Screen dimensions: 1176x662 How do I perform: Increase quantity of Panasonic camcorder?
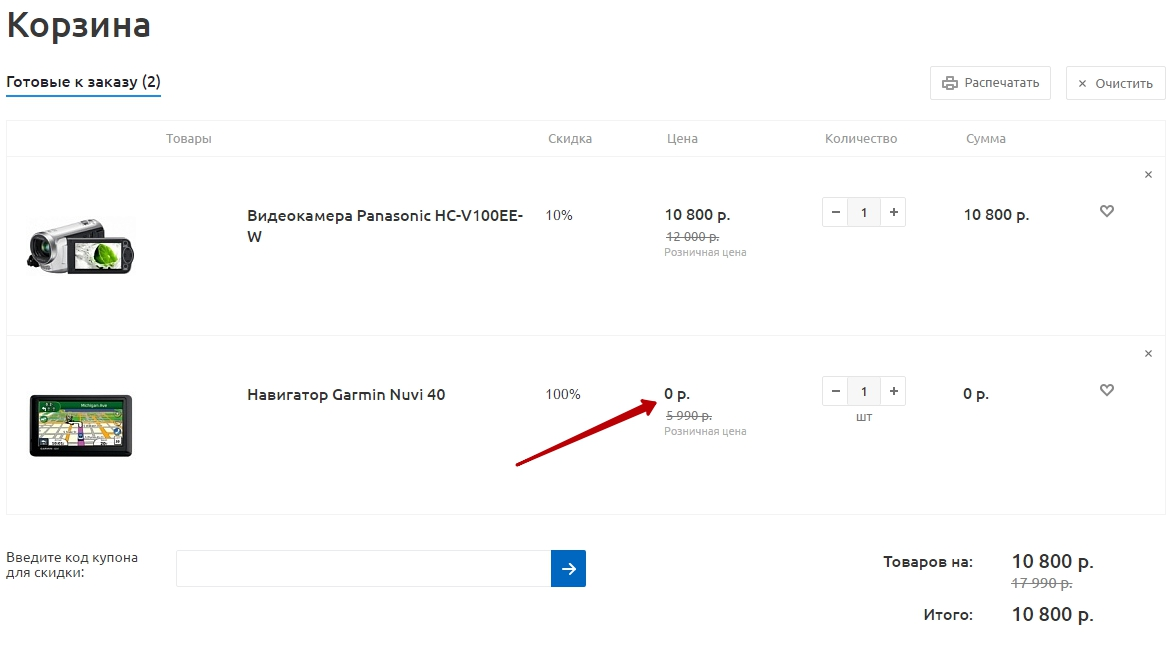point(893,212)
